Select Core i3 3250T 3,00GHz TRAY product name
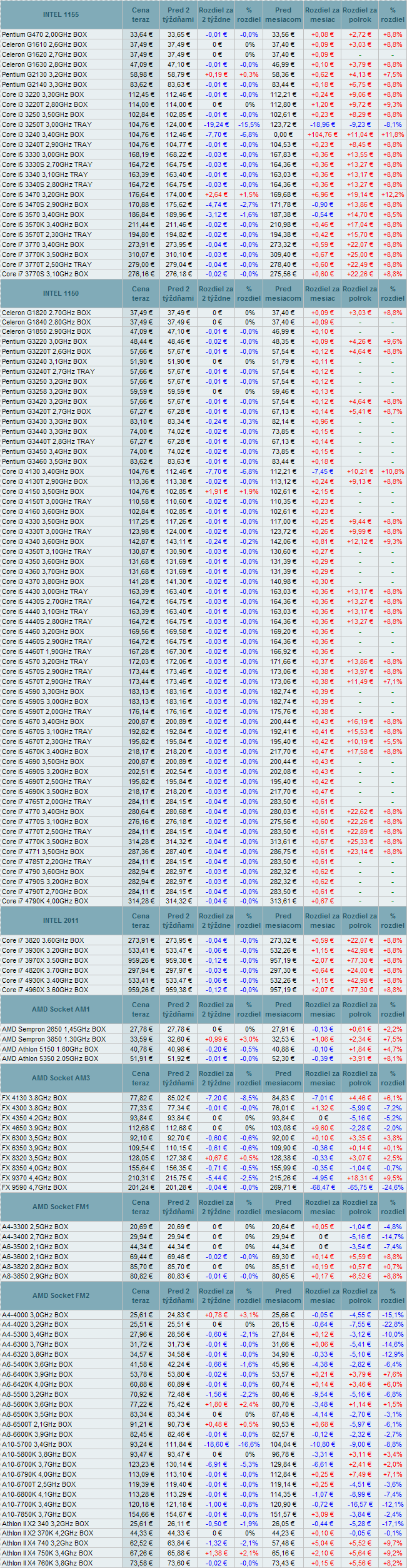Viewport: 407px width, 1568px height. point(47,124)
